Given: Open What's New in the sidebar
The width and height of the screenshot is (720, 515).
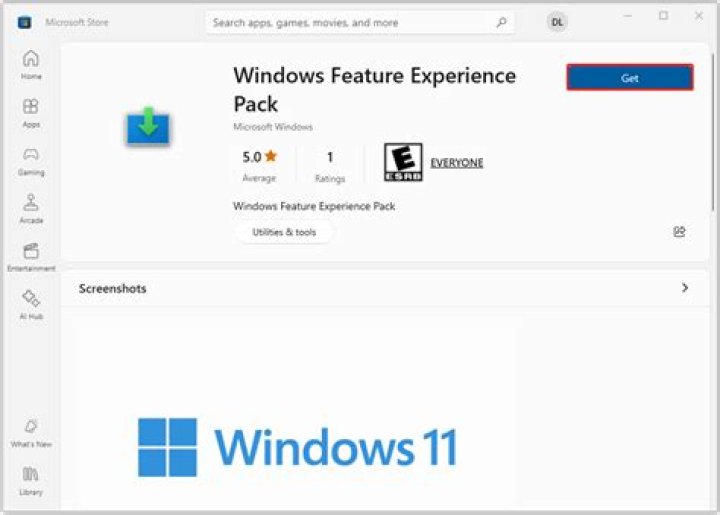Looking at the screenshot, I should (31, 433).
